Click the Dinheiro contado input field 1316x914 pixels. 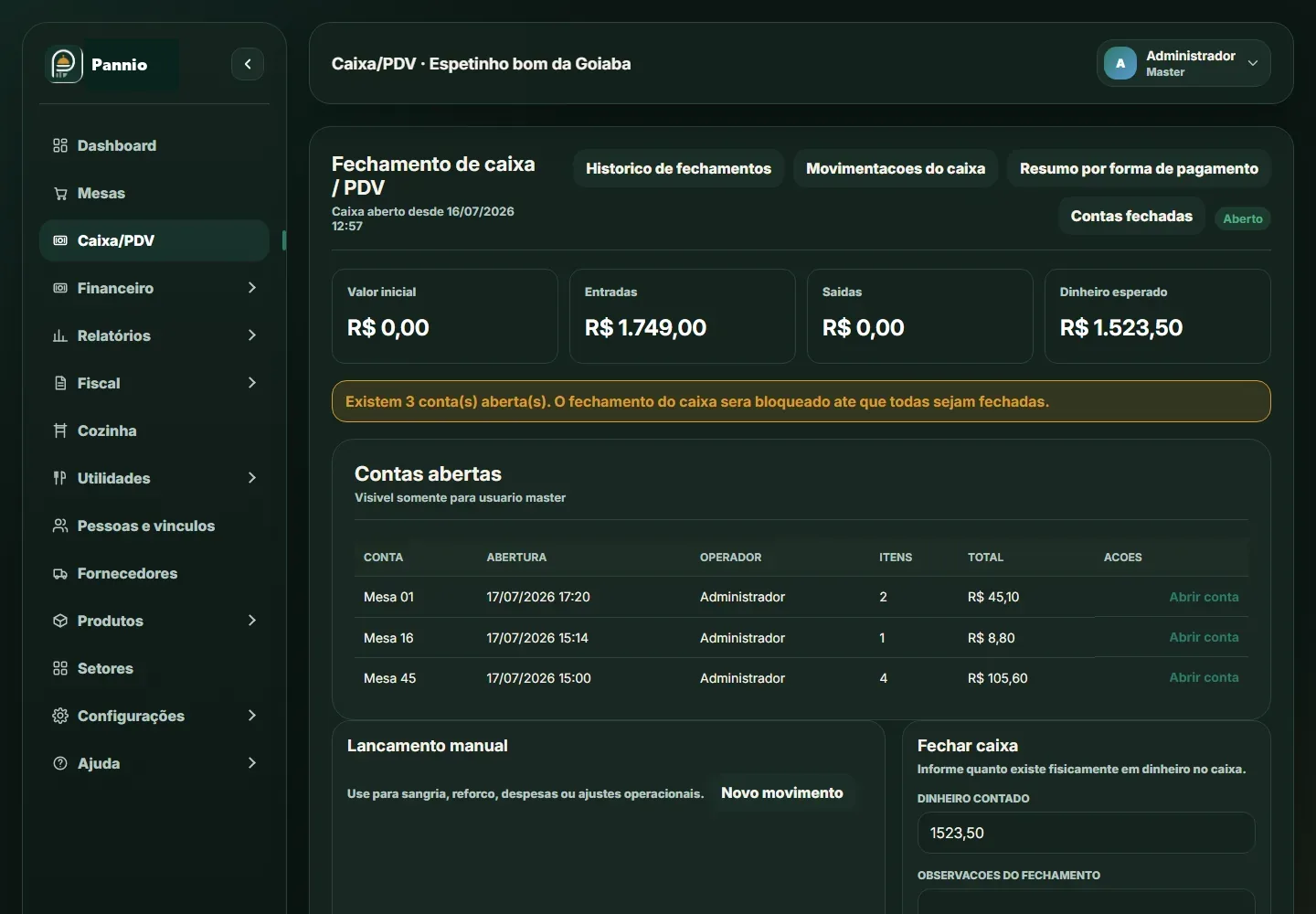point(1086,833)
